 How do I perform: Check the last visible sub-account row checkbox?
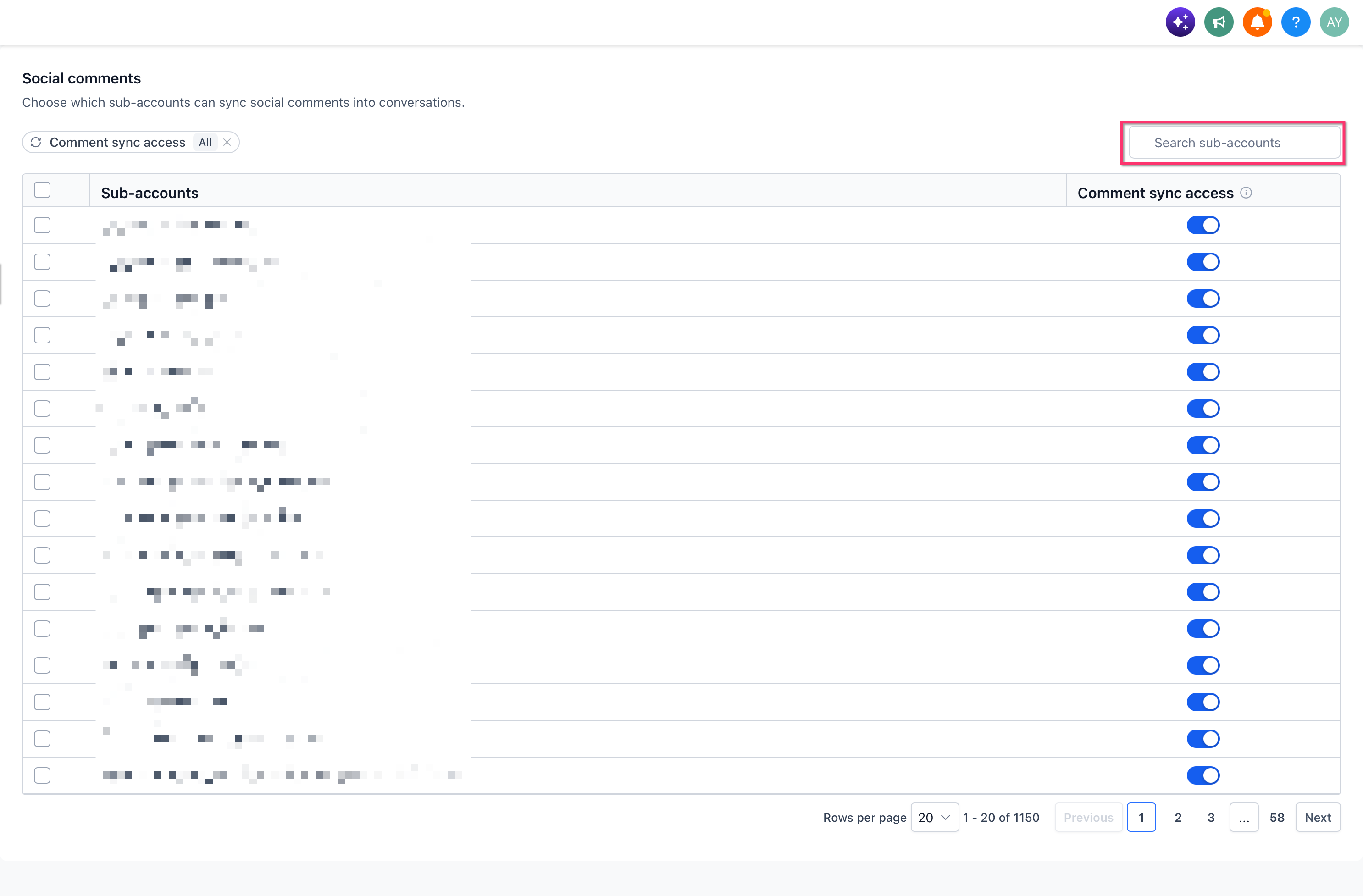pos(42,775)
